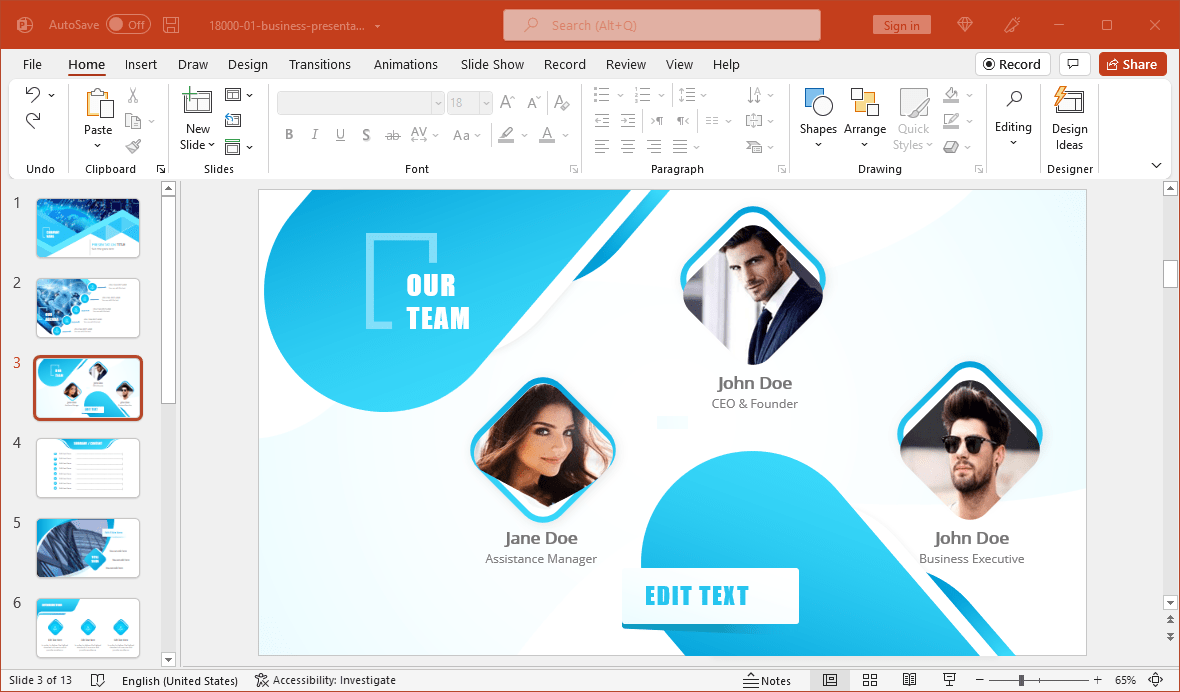Switch to the Insert ribbon tab
1180x692 pixels.
(140, 64)
